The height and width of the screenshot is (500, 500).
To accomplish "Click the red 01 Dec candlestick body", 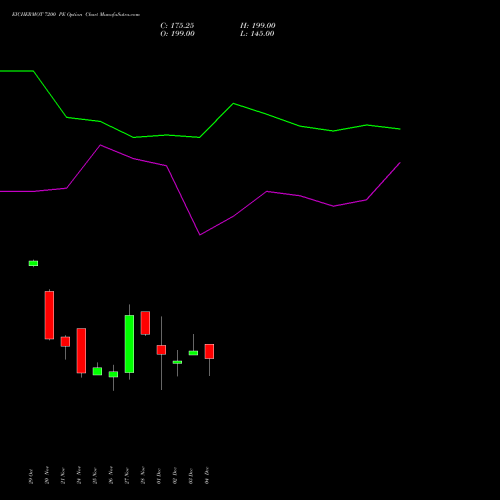I will (x=161, y=350).
